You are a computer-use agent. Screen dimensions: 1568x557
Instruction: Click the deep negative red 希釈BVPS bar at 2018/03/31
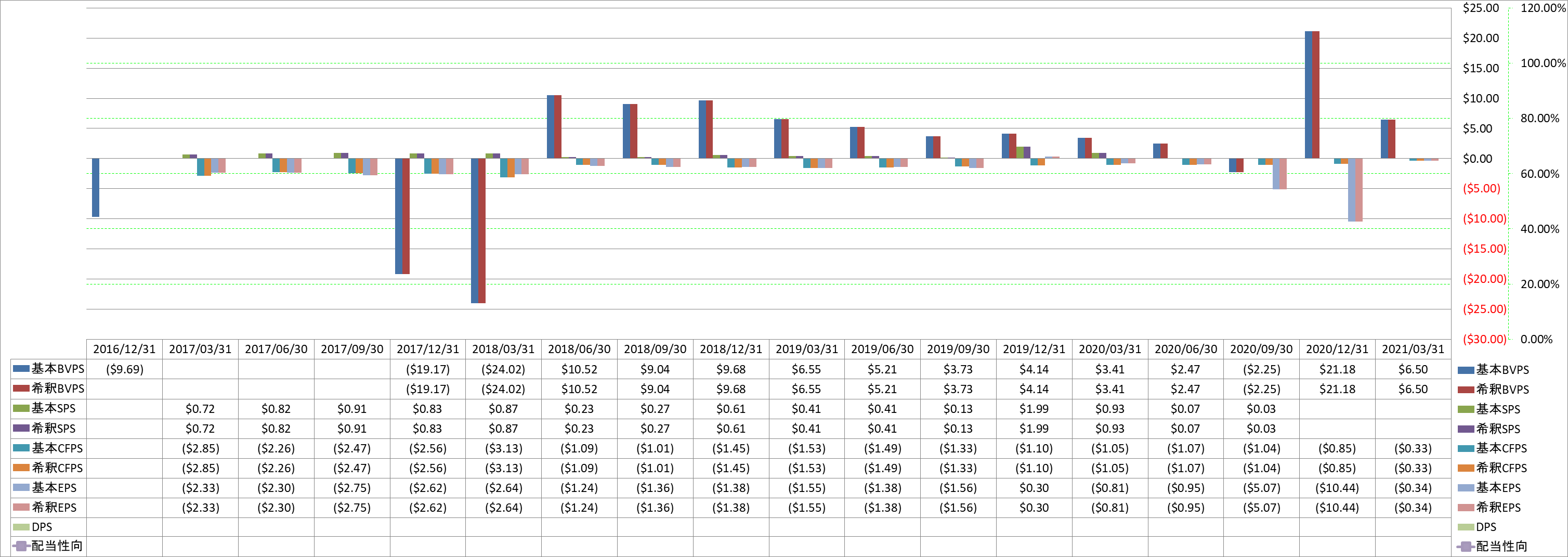pos(481,230)
